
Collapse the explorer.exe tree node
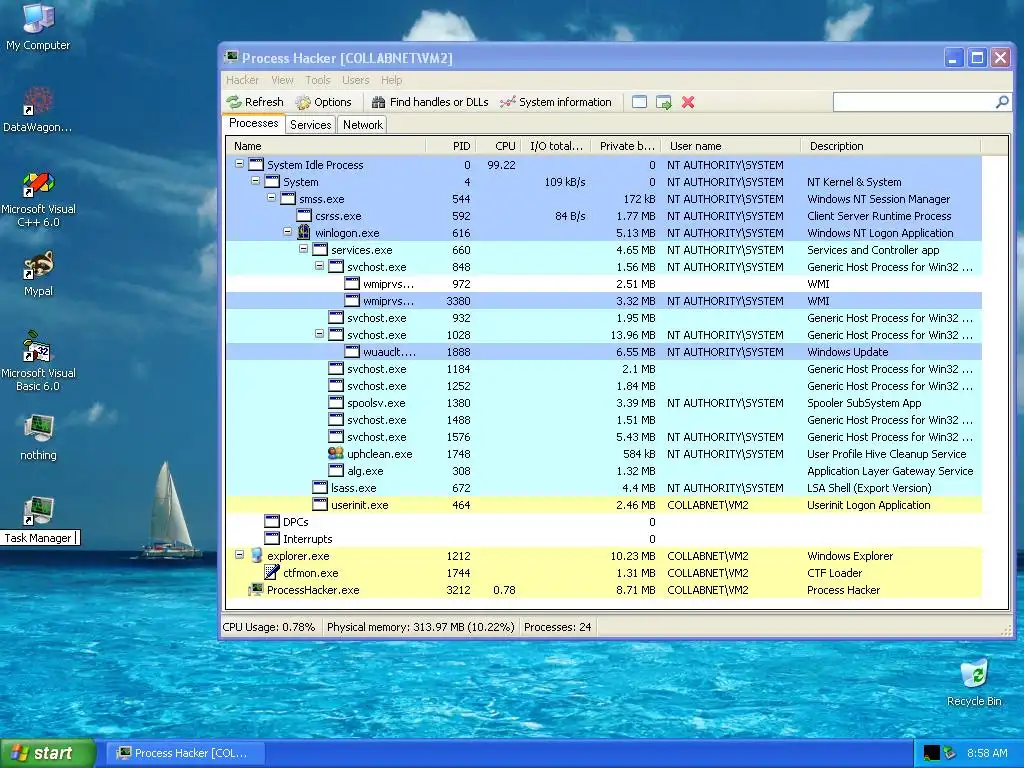[240, 554]
